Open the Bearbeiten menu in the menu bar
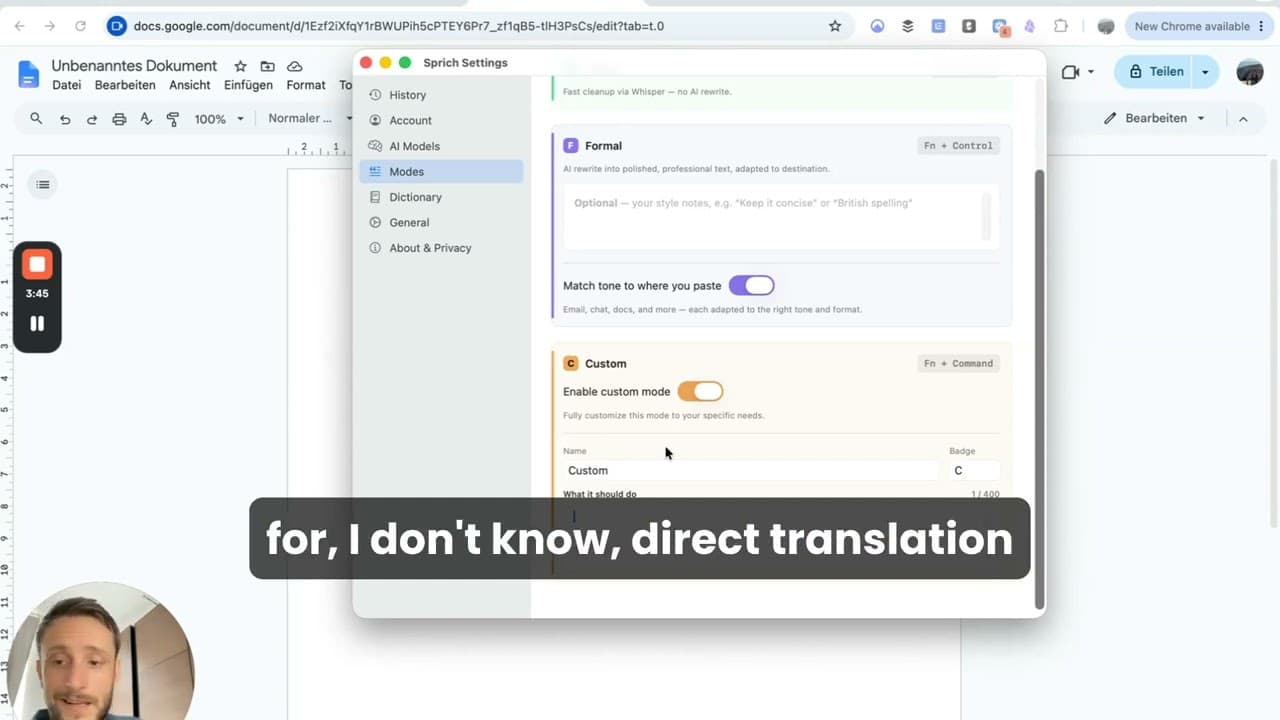Viewport: 1280px width, 720px height. coord(125,85)
